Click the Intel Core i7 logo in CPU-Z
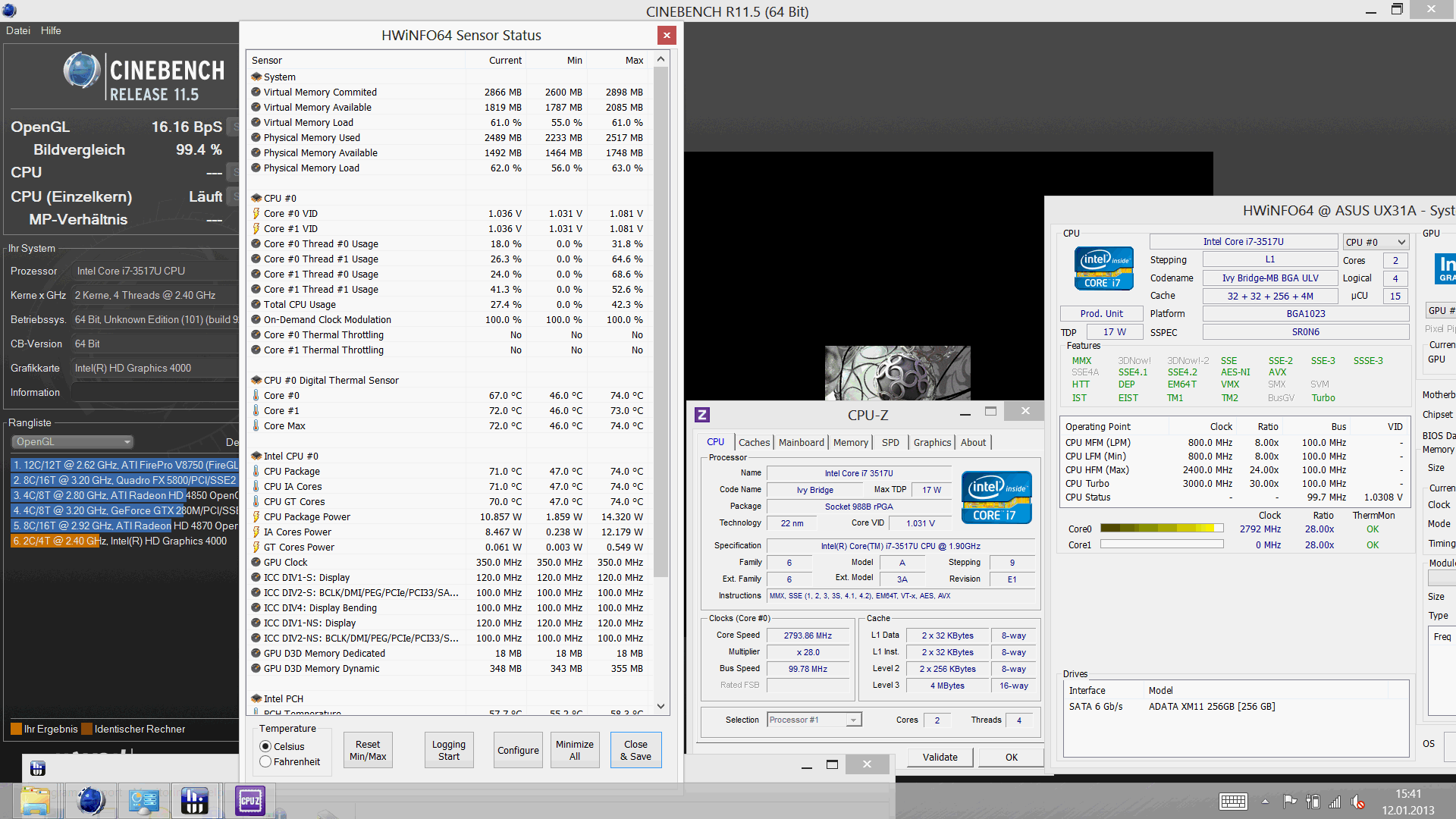Image resolution: width=1456 pixels, height=819 pixels. pyautogui.click(x=996, y=497)
